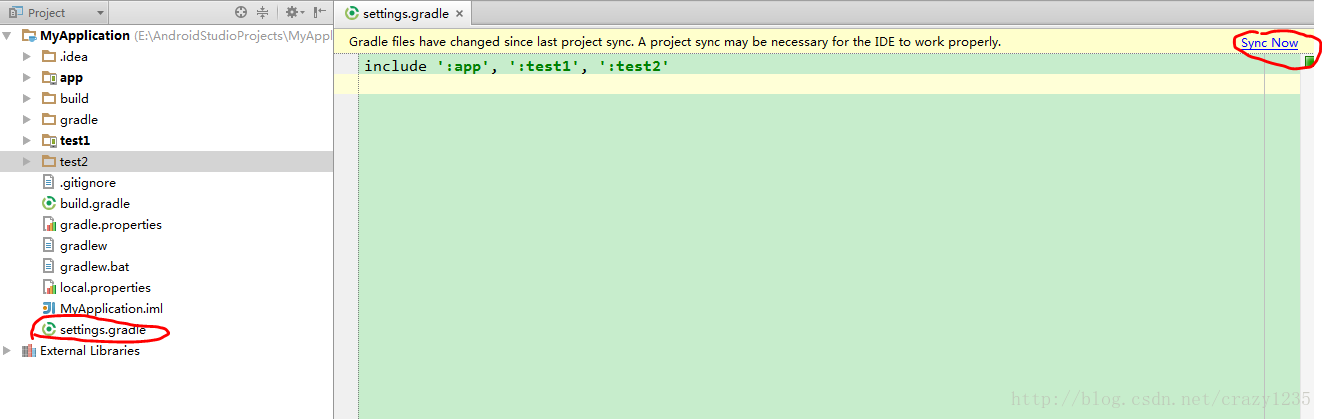
Task: Click the MyApplication.iml file icon
Action: coord(49,308)
